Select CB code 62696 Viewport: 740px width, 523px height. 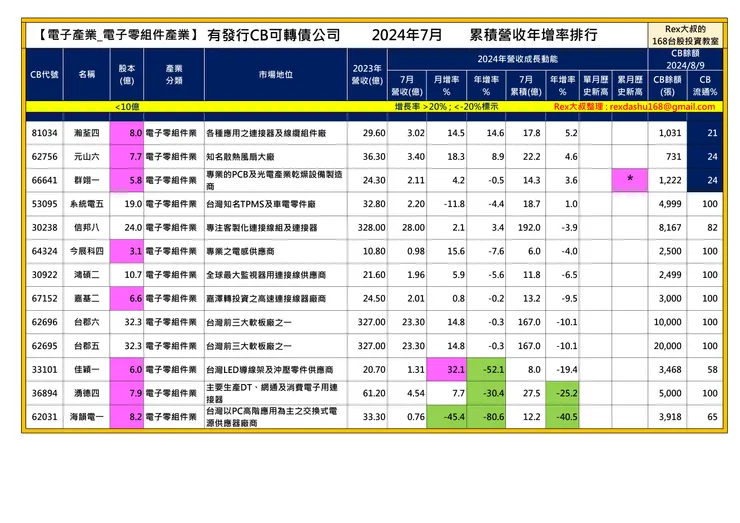tap(44, 322)
